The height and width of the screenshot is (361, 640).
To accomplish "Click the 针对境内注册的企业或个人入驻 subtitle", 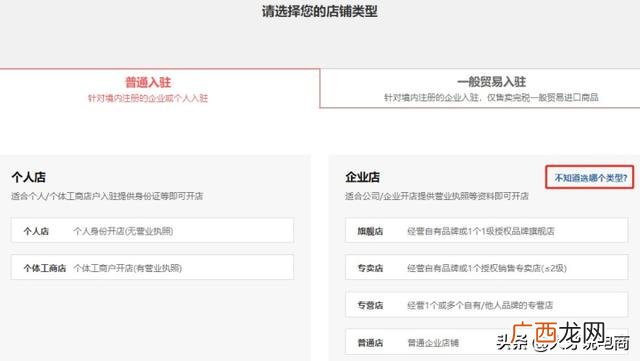I will 148,98.
